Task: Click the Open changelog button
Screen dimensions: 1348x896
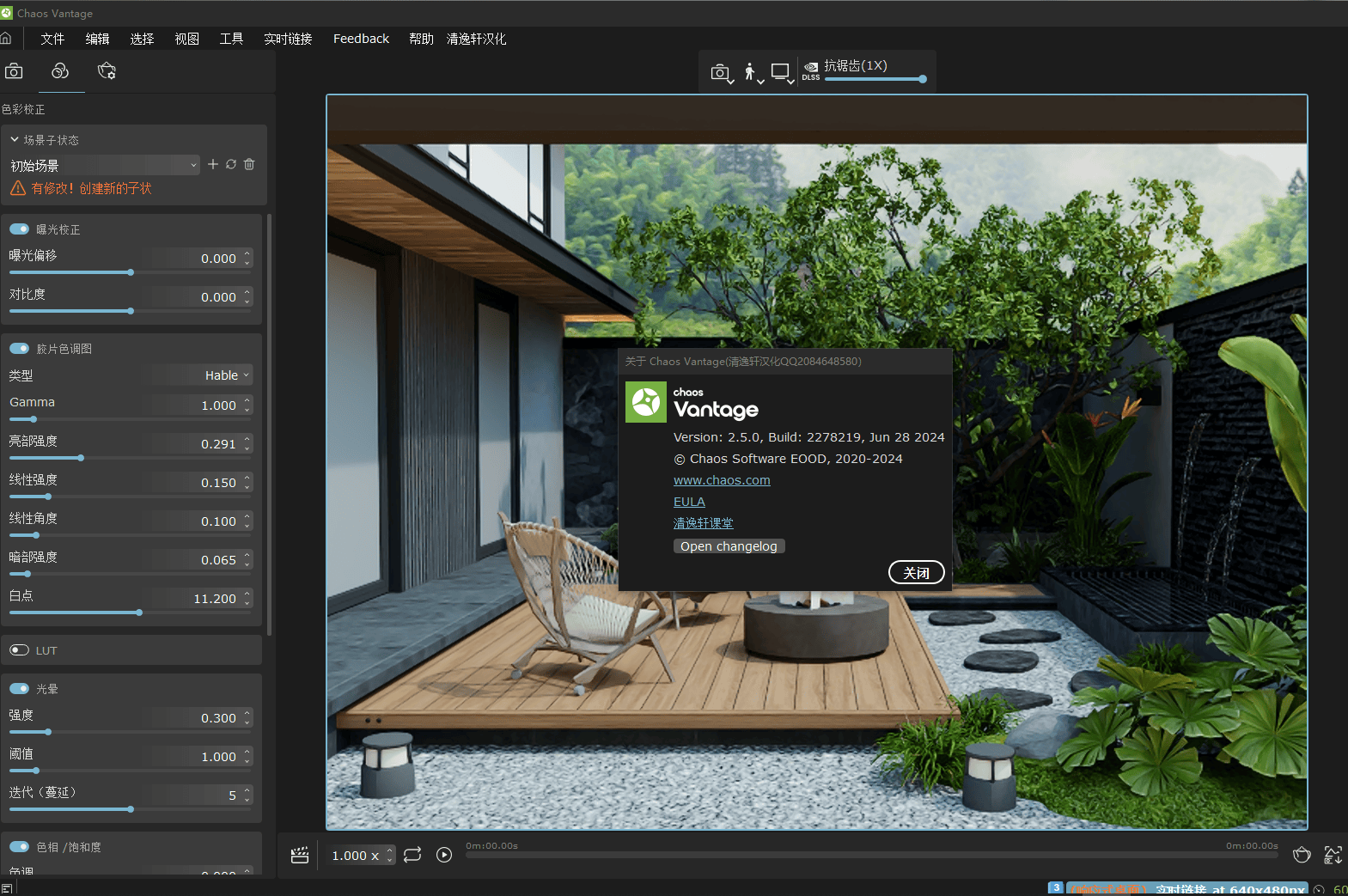Action: [729, 546]
